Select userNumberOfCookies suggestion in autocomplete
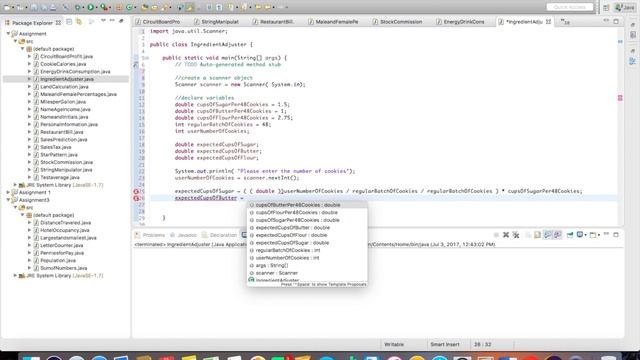 (x=307, y=258)
